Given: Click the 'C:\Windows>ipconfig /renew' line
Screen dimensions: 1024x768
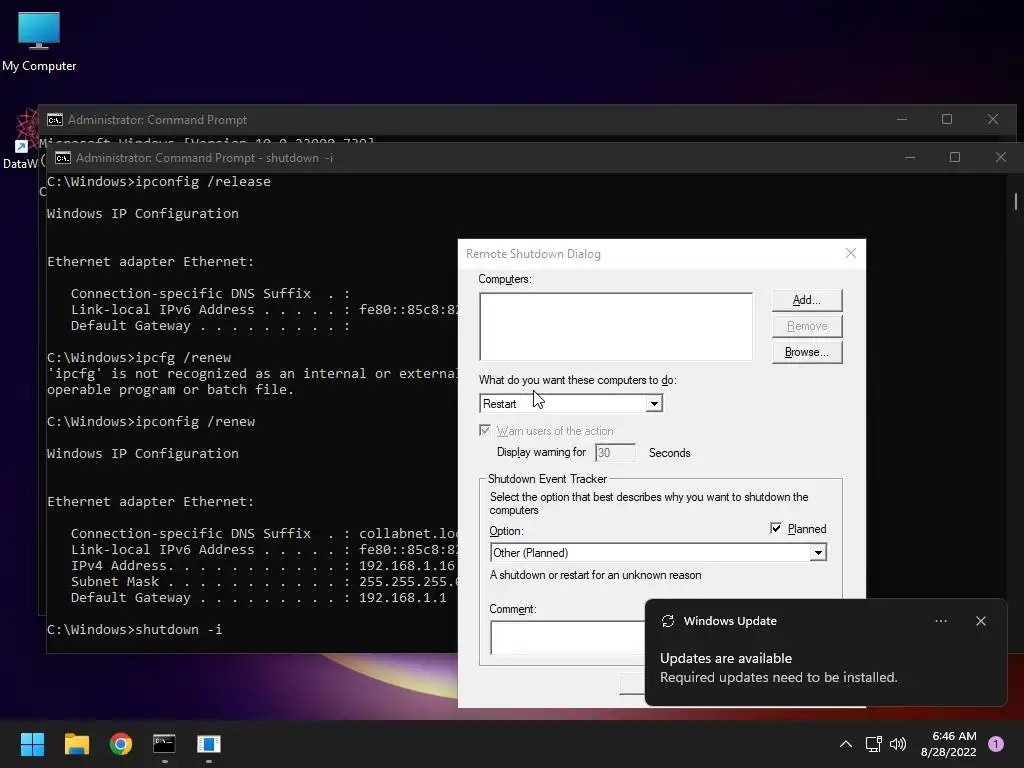Looking at the screenshot, I should [151, 422].
